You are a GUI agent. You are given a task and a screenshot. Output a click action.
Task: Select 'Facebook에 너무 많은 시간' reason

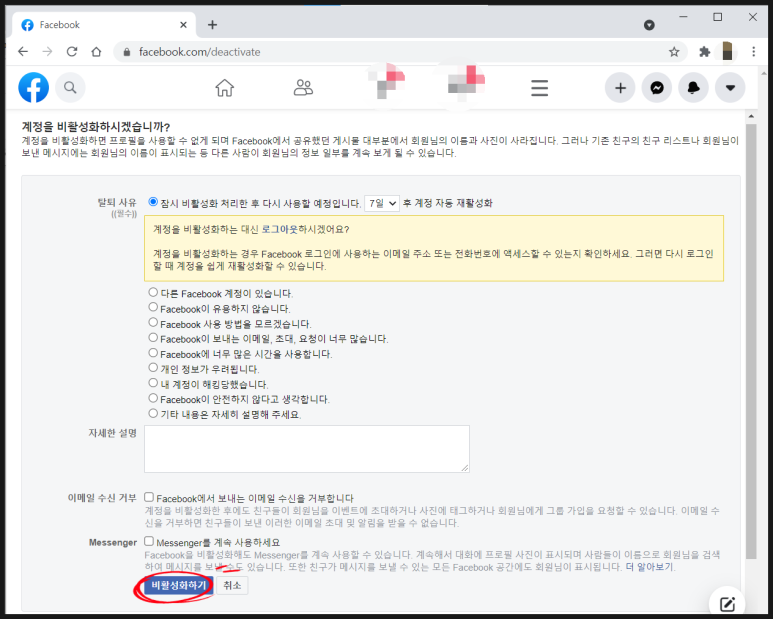pyautogui.click(x=153, y=353)
